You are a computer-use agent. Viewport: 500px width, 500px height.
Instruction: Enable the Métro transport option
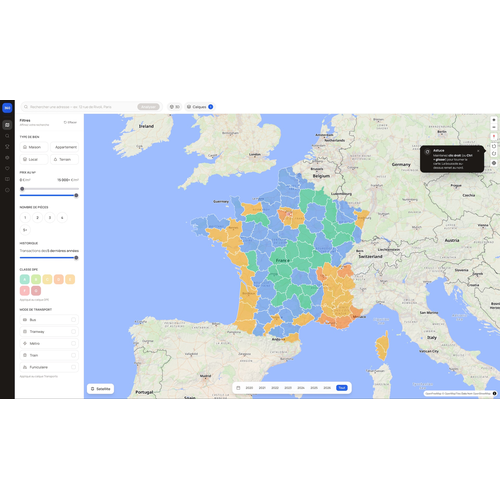pyautogui.click(x=49, y=343)
